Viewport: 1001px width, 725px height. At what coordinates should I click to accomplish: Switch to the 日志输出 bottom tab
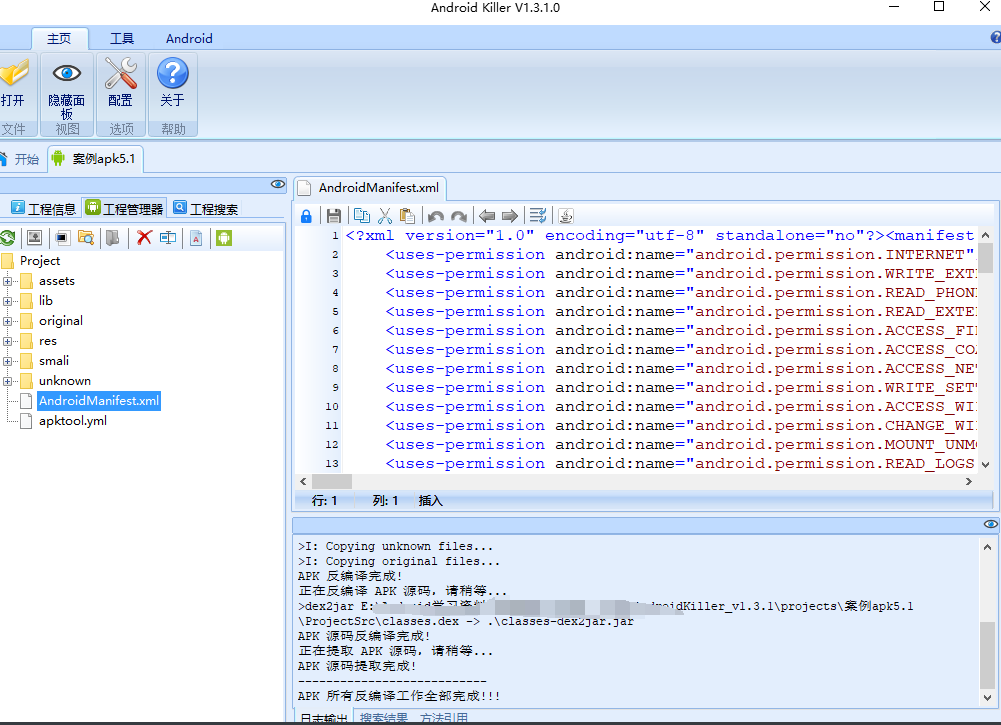click(324, 717)
